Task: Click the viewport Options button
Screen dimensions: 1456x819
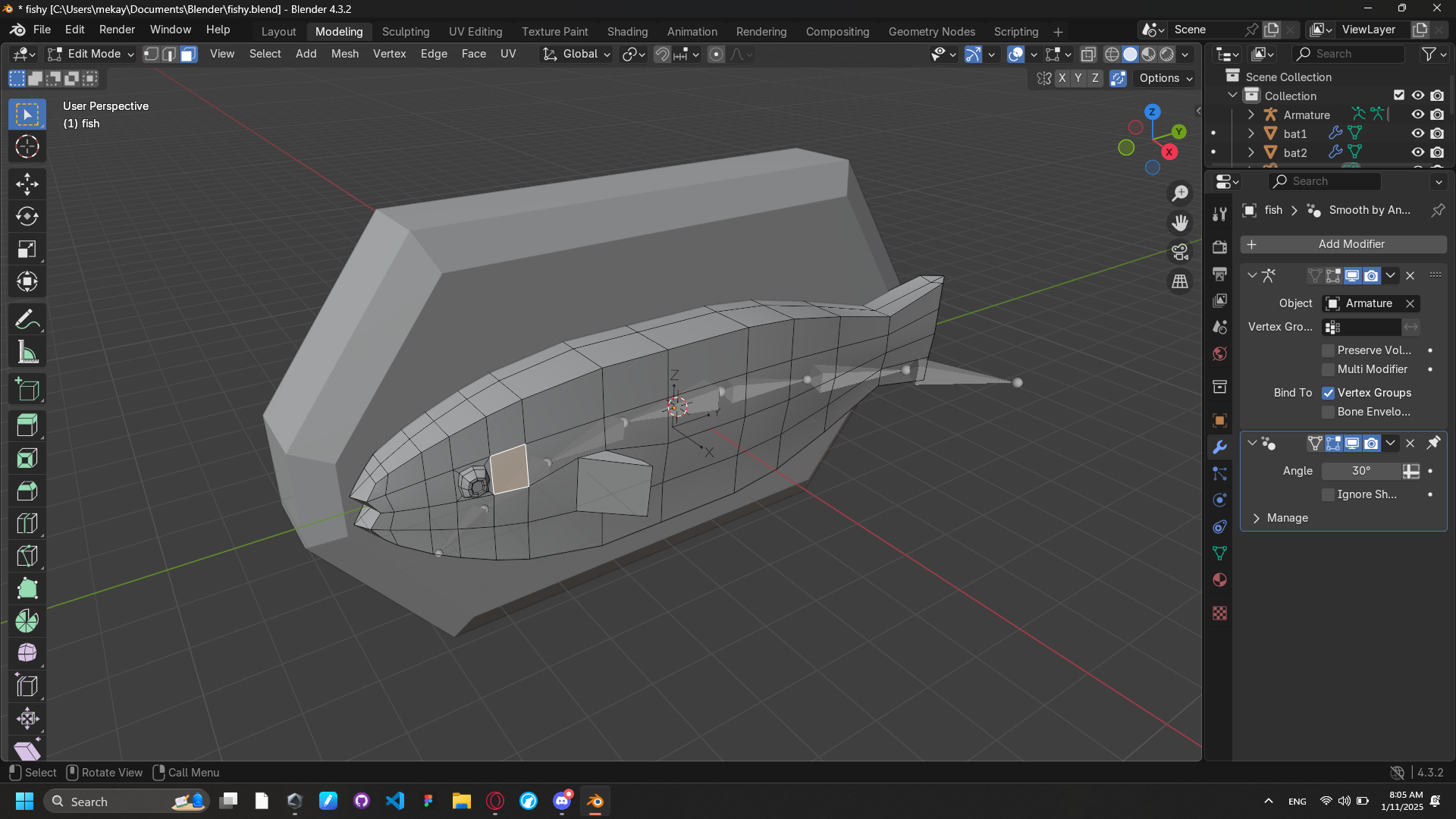Action: point(1166,78)
